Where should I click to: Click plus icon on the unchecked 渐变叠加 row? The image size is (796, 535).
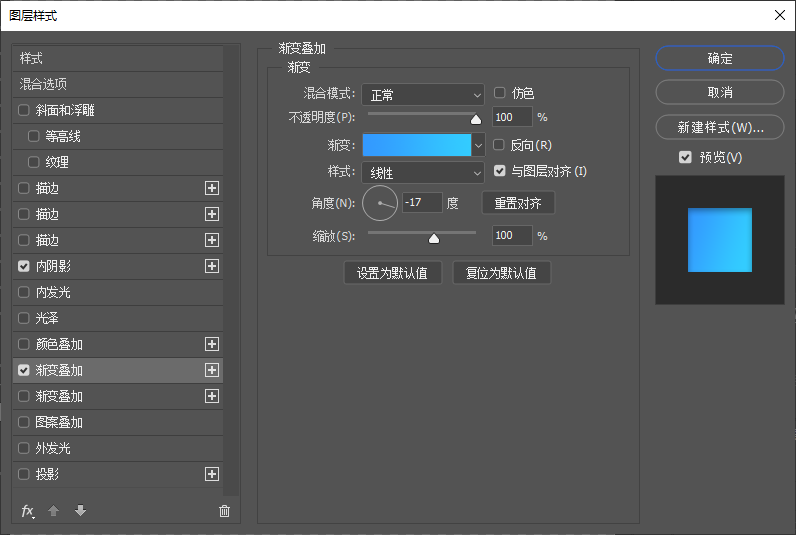click(212, 396)
